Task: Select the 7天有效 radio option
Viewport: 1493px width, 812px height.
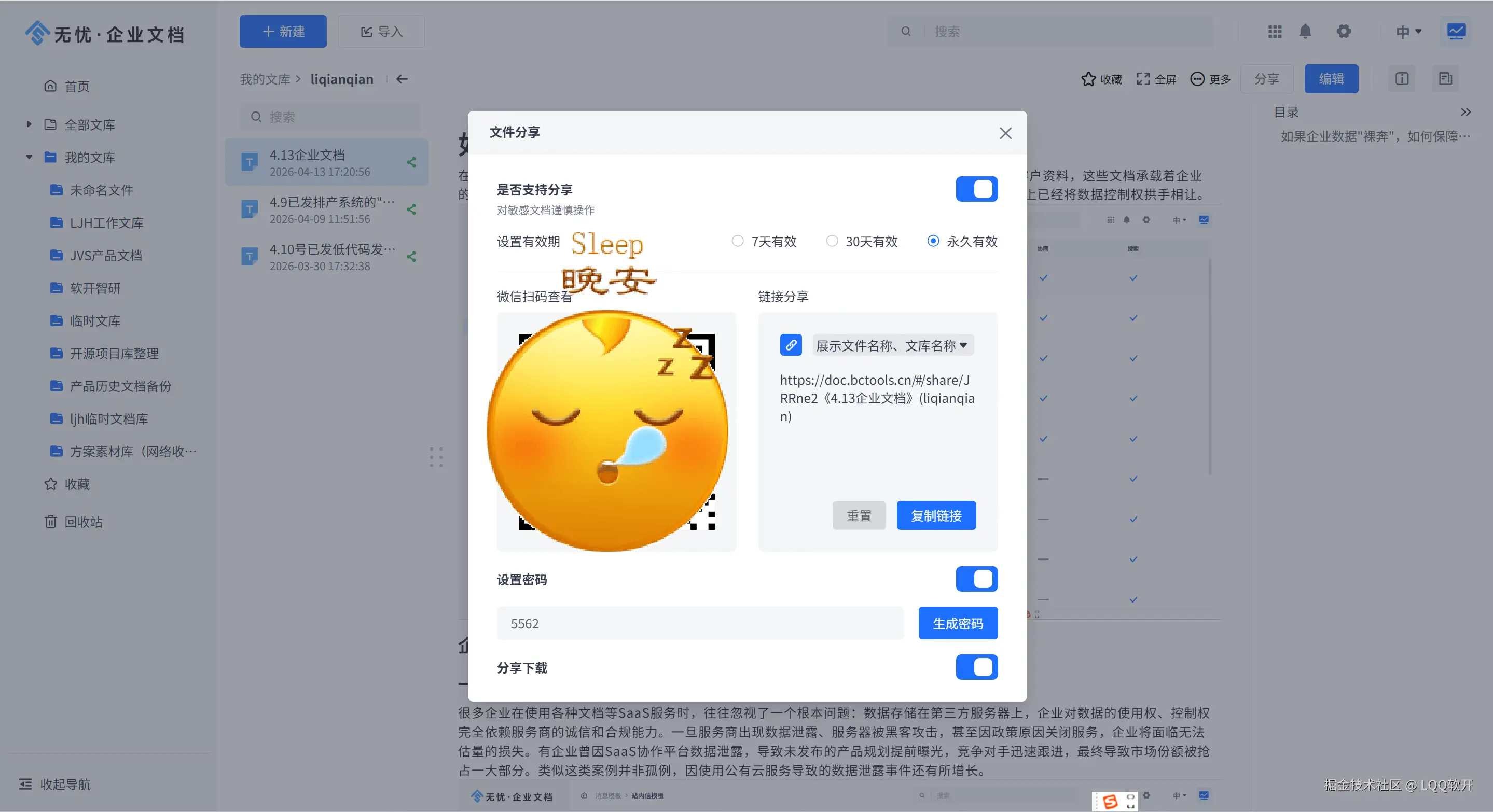Action: tap(737, 241)
